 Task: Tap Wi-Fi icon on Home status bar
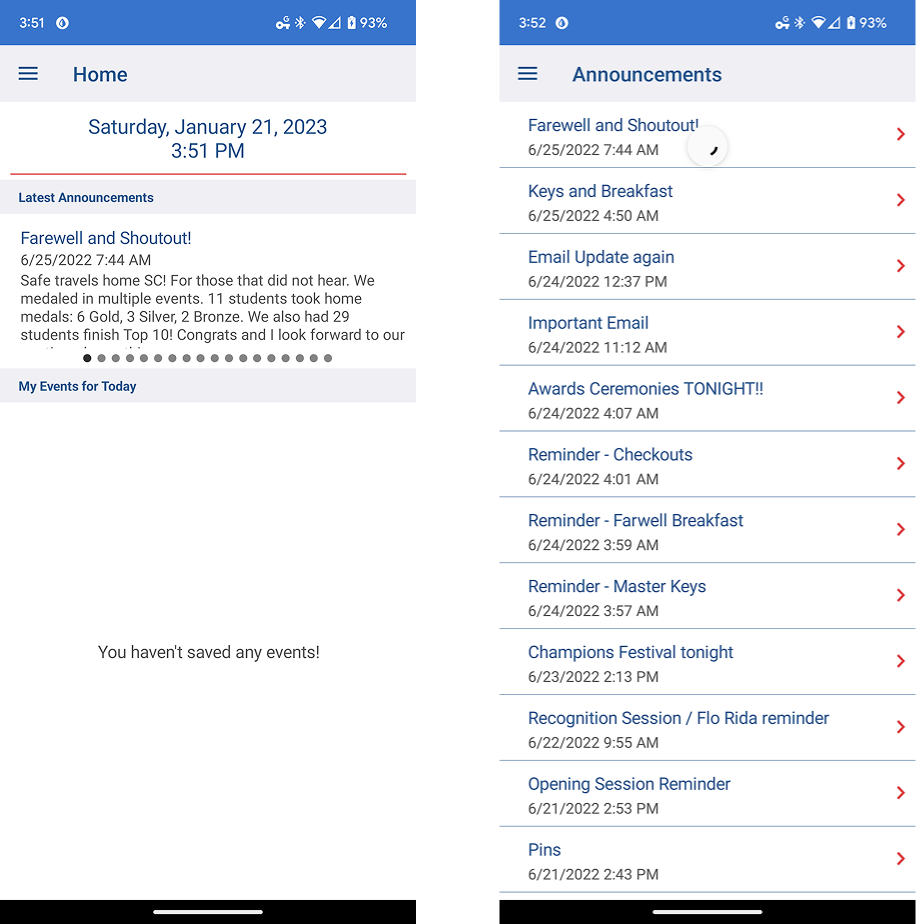coord(319,23)
